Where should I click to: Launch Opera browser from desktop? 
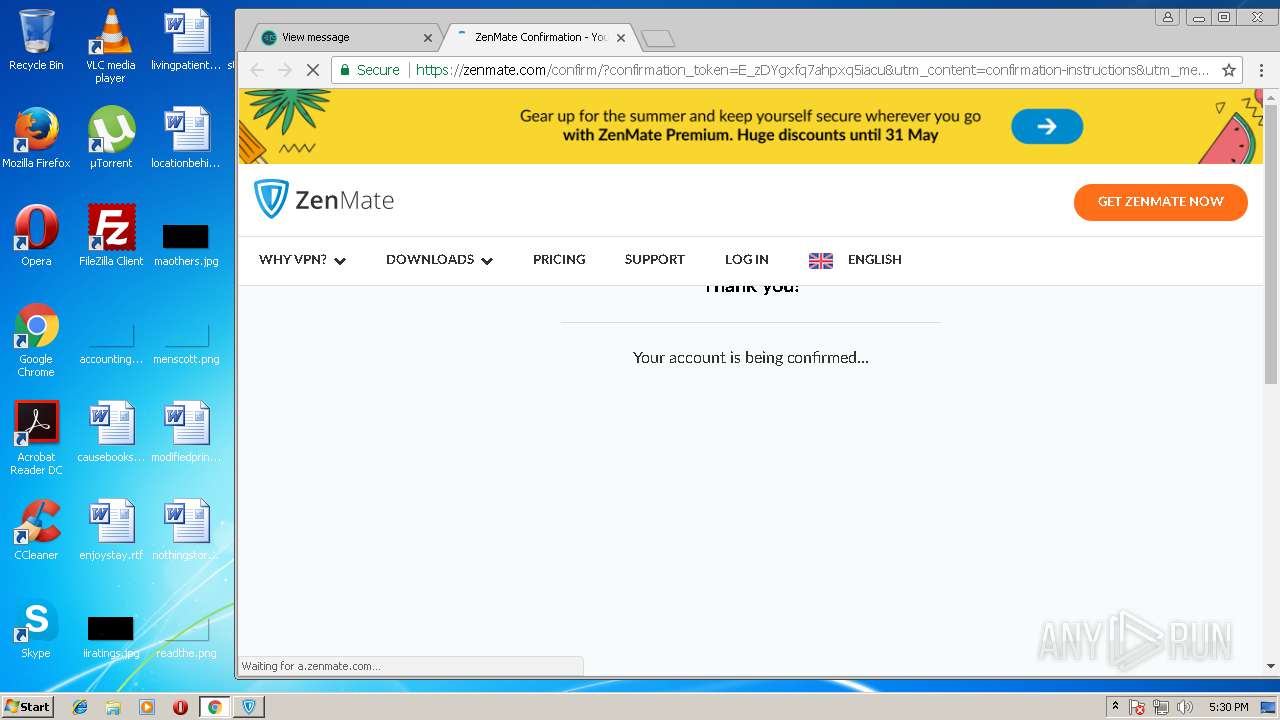coord(36,236)
